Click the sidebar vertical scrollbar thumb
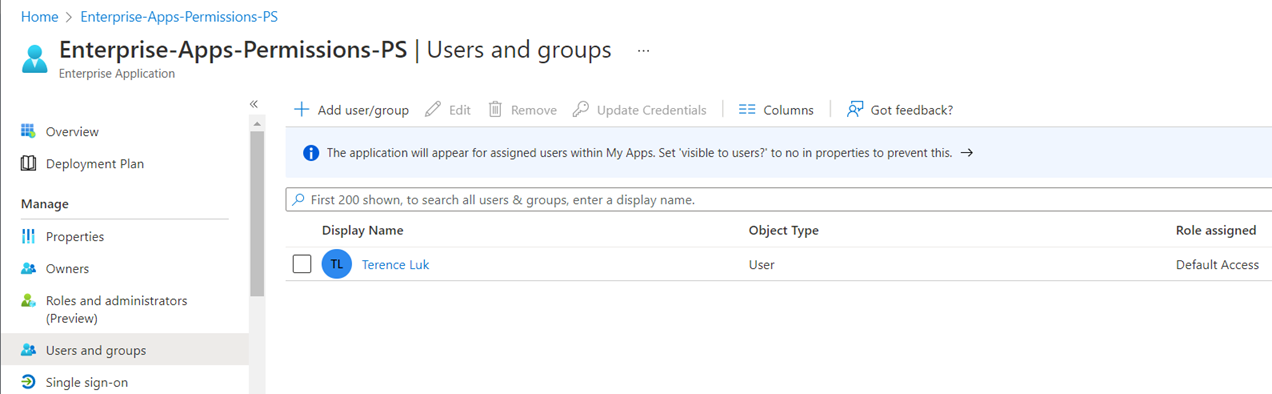Screen dimensions: 1272x394 click(257, 214)
